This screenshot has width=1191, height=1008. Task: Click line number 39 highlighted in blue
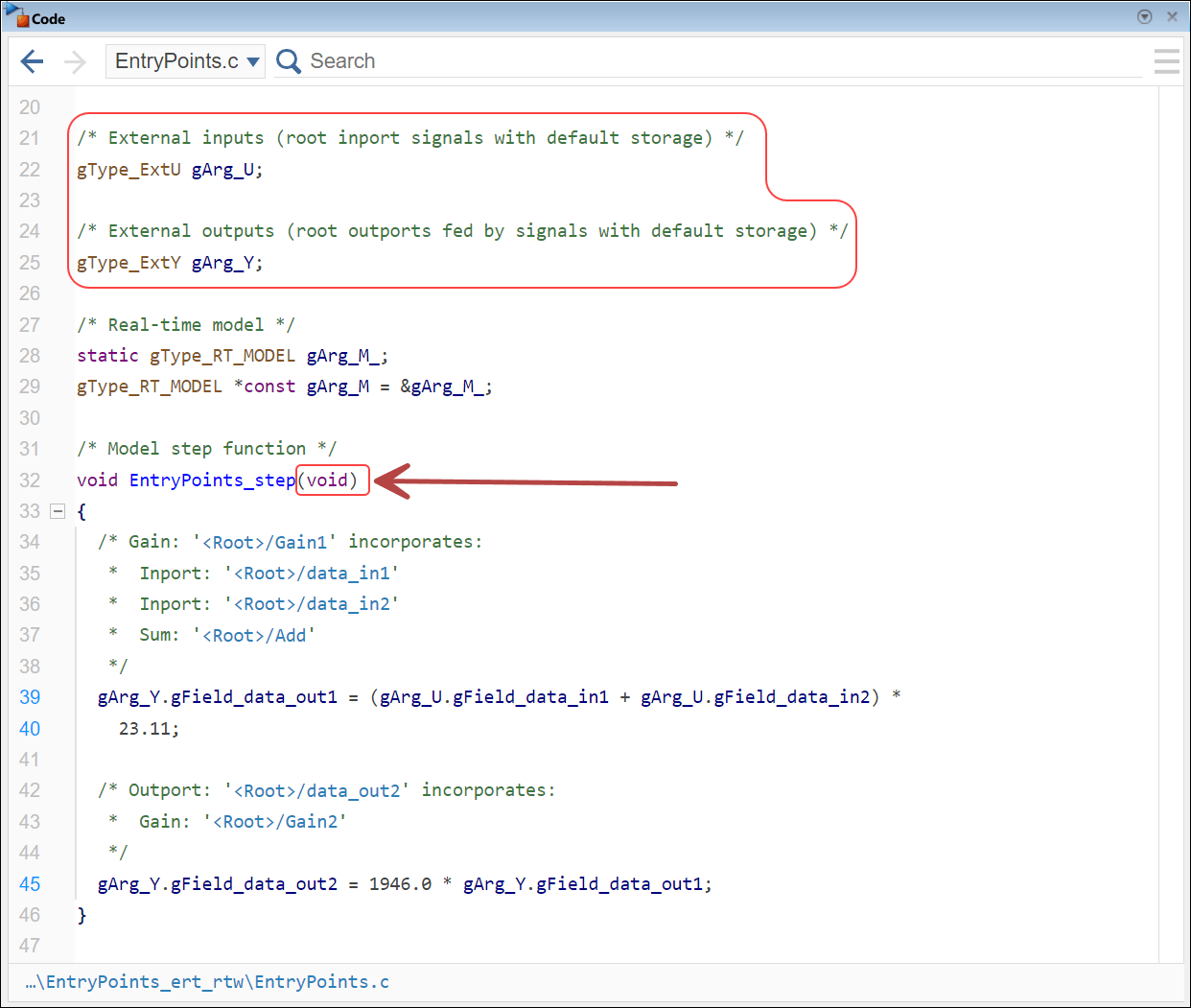[30, 697]
